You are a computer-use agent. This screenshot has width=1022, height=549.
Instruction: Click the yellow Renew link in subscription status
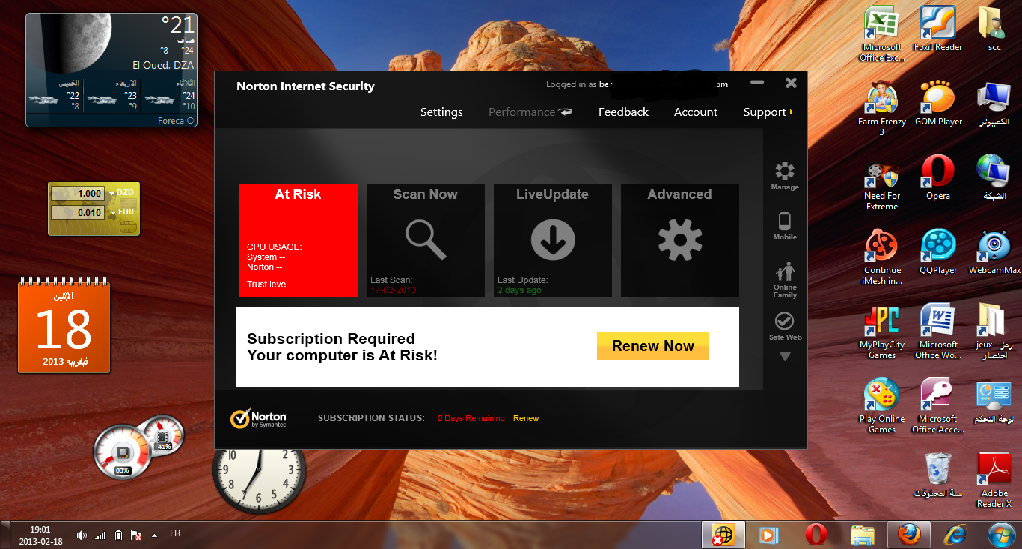pyautogui.click(x=526, y=418)
